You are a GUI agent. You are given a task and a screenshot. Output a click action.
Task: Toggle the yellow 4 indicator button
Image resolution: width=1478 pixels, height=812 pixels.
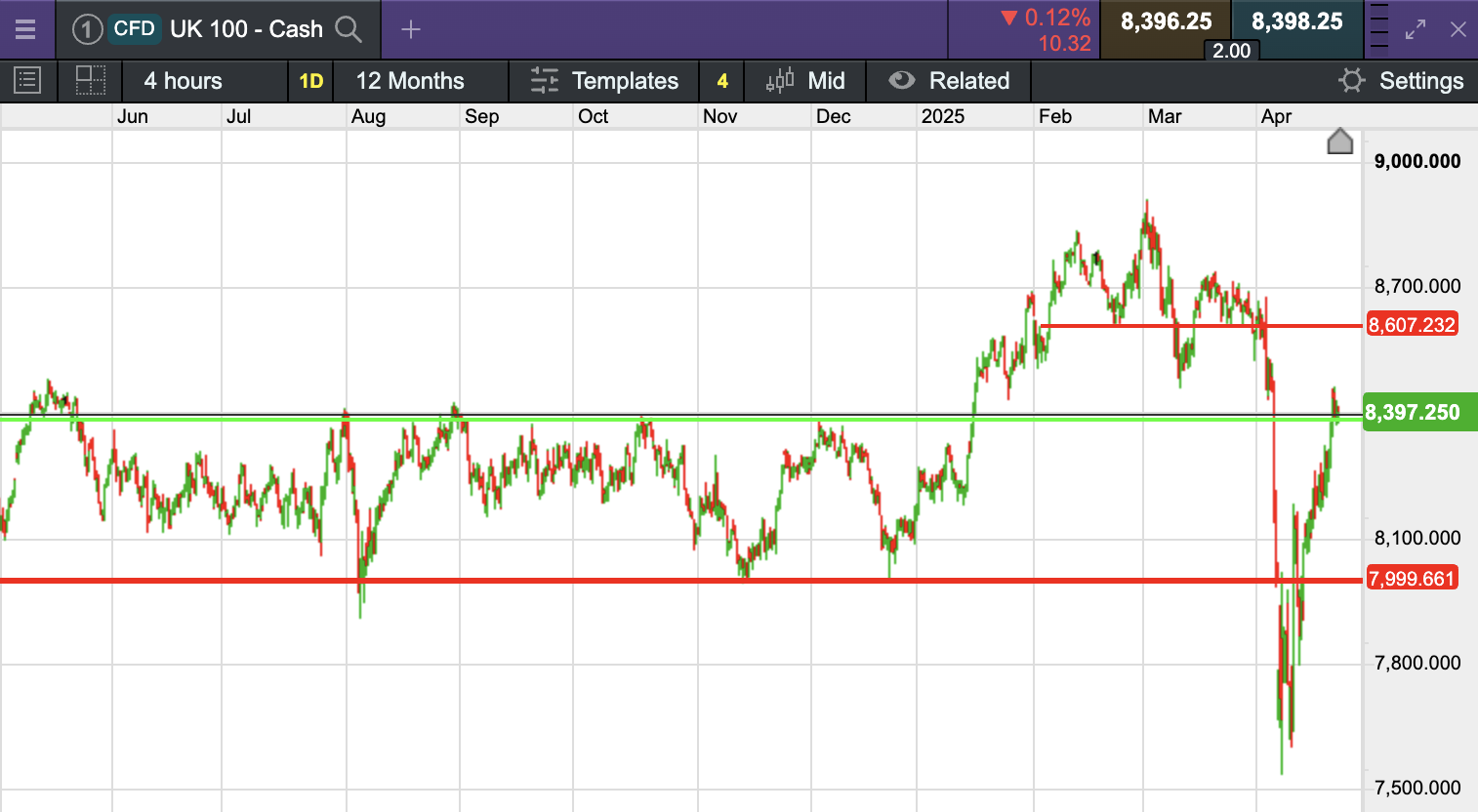(x=722, y=80)
